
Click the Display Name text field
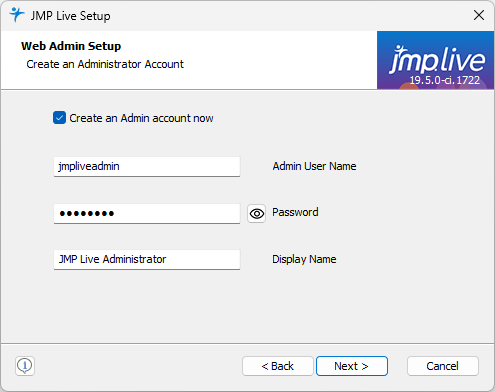tap(147, 259)
